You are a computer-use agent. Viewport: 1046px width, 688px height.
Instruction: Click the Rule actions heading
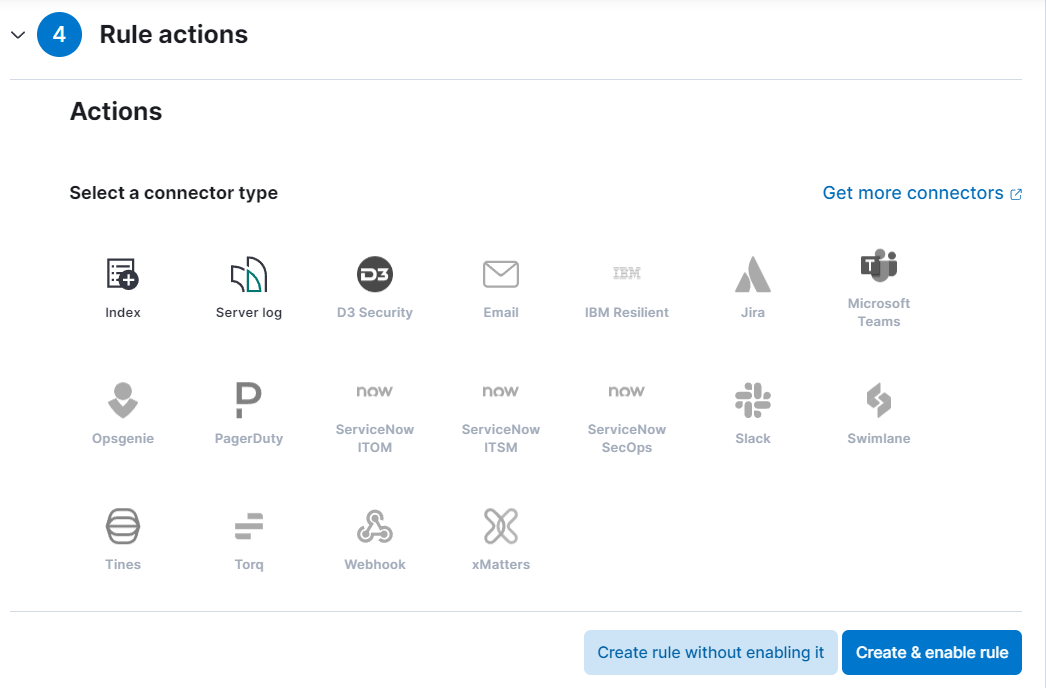click(173, 35)
